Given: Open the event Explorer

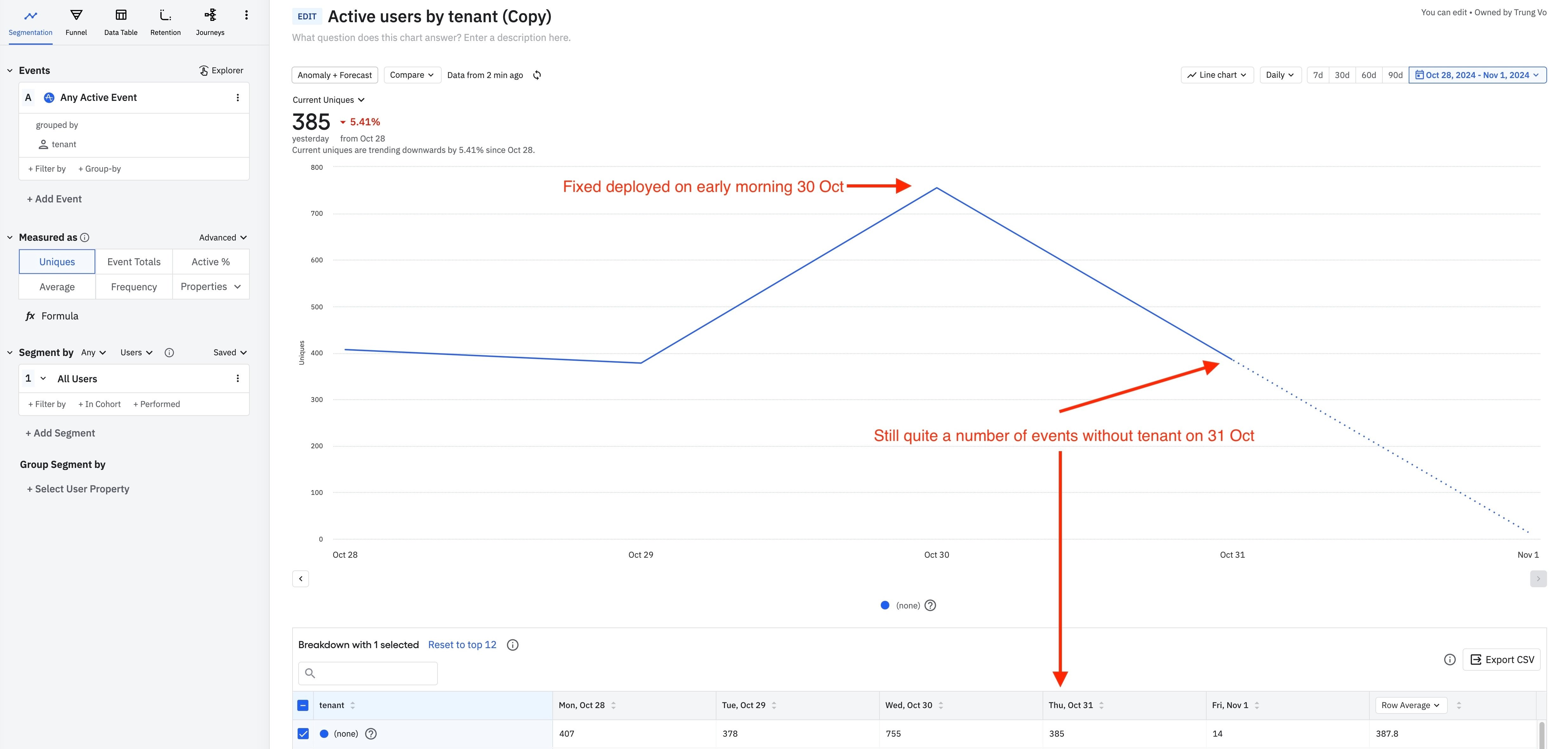Looking at the screenshot, I should [221, 70].
